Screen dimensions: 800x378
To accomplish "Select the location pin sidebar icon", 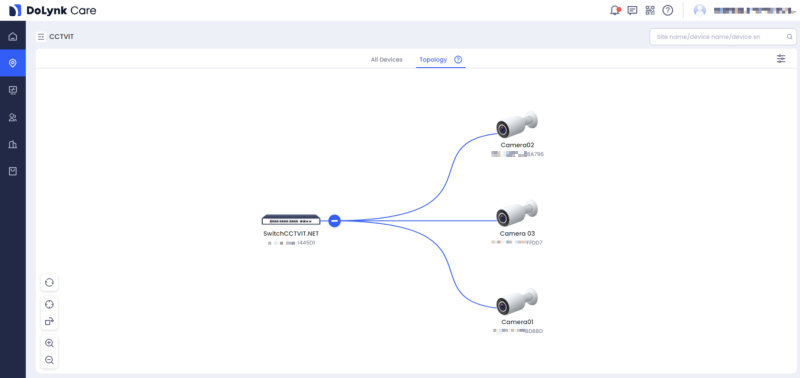I will [x=13, y=63].
